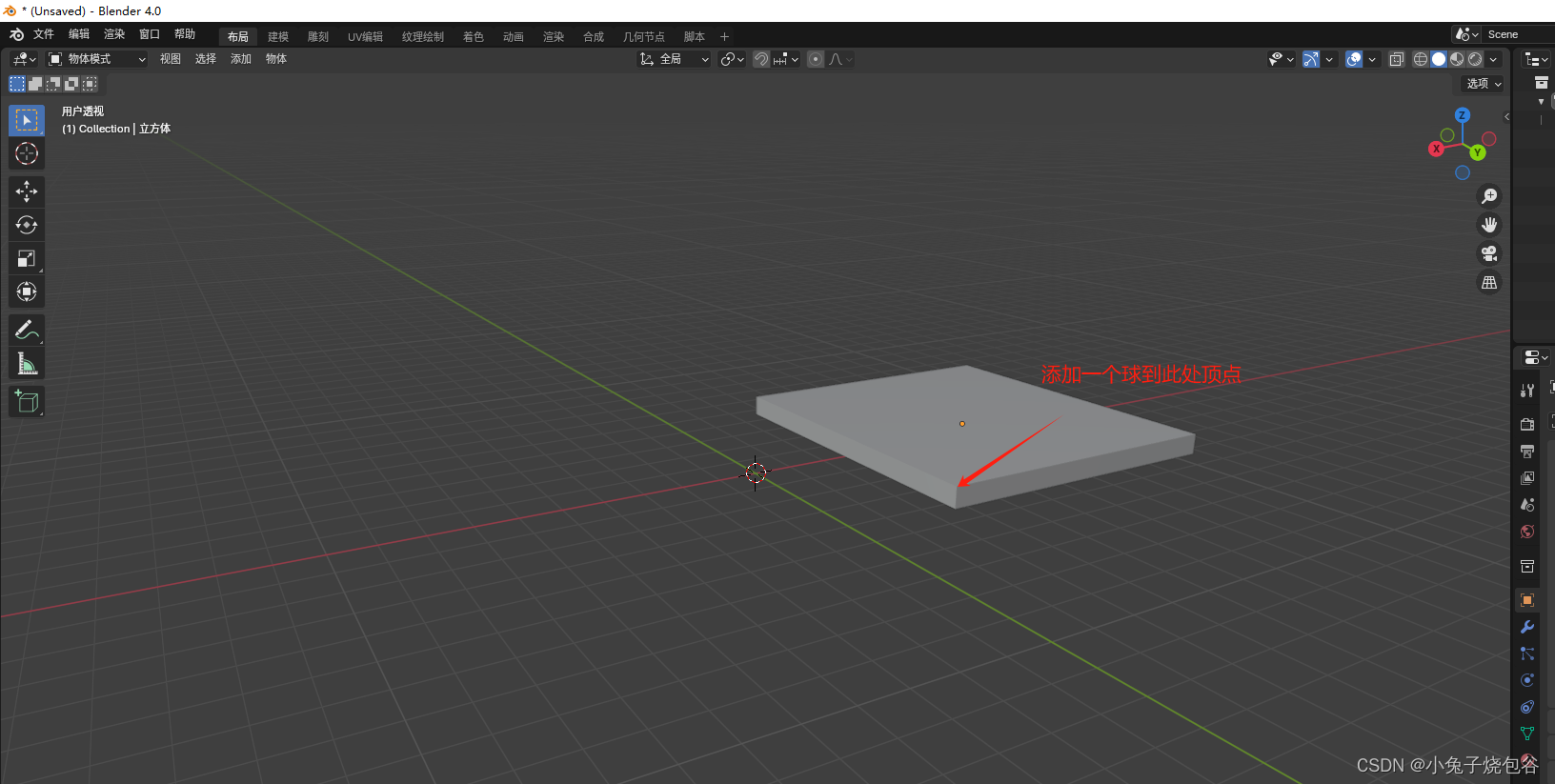Viewport: 1555px width, 784px height.
Task: Click the X axis on navigation gizmo
Action: pyautogui.click(x=1436, y=149)
